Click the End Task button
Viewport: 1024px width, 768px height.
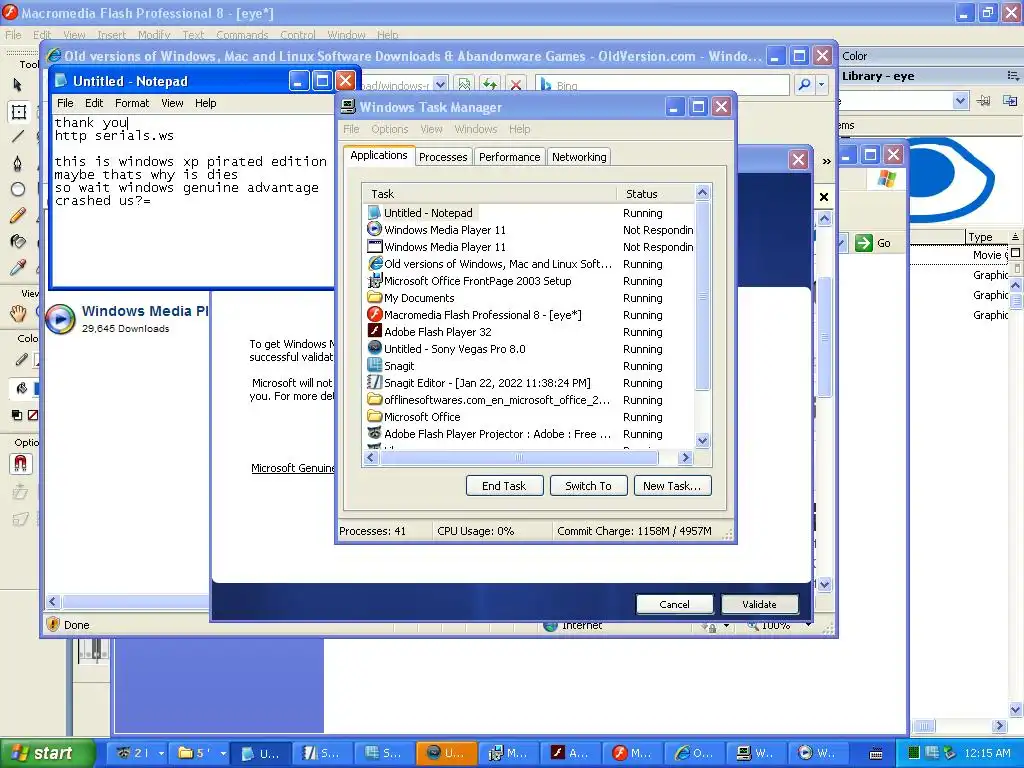tap(504, 486)
